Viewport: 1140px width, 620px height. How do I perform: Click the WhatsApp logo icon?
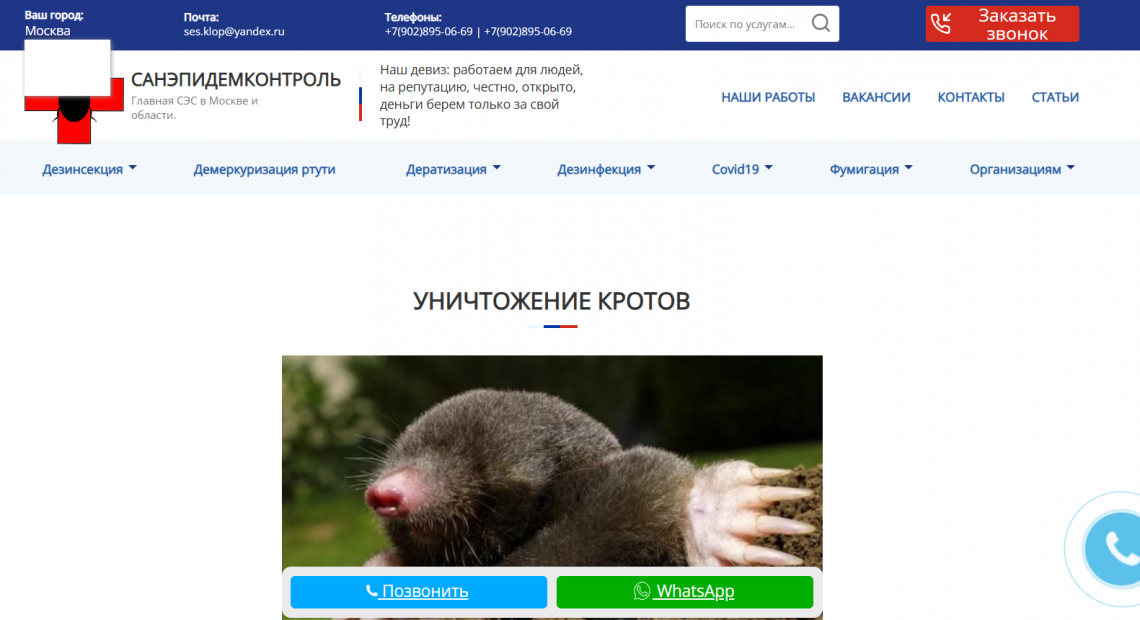(641, 591)
